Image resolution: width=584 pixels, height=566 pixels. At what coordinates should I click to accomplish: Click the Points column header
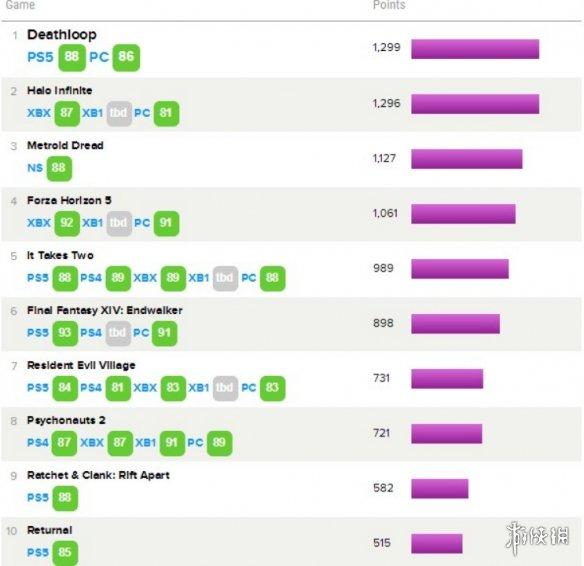389,5
